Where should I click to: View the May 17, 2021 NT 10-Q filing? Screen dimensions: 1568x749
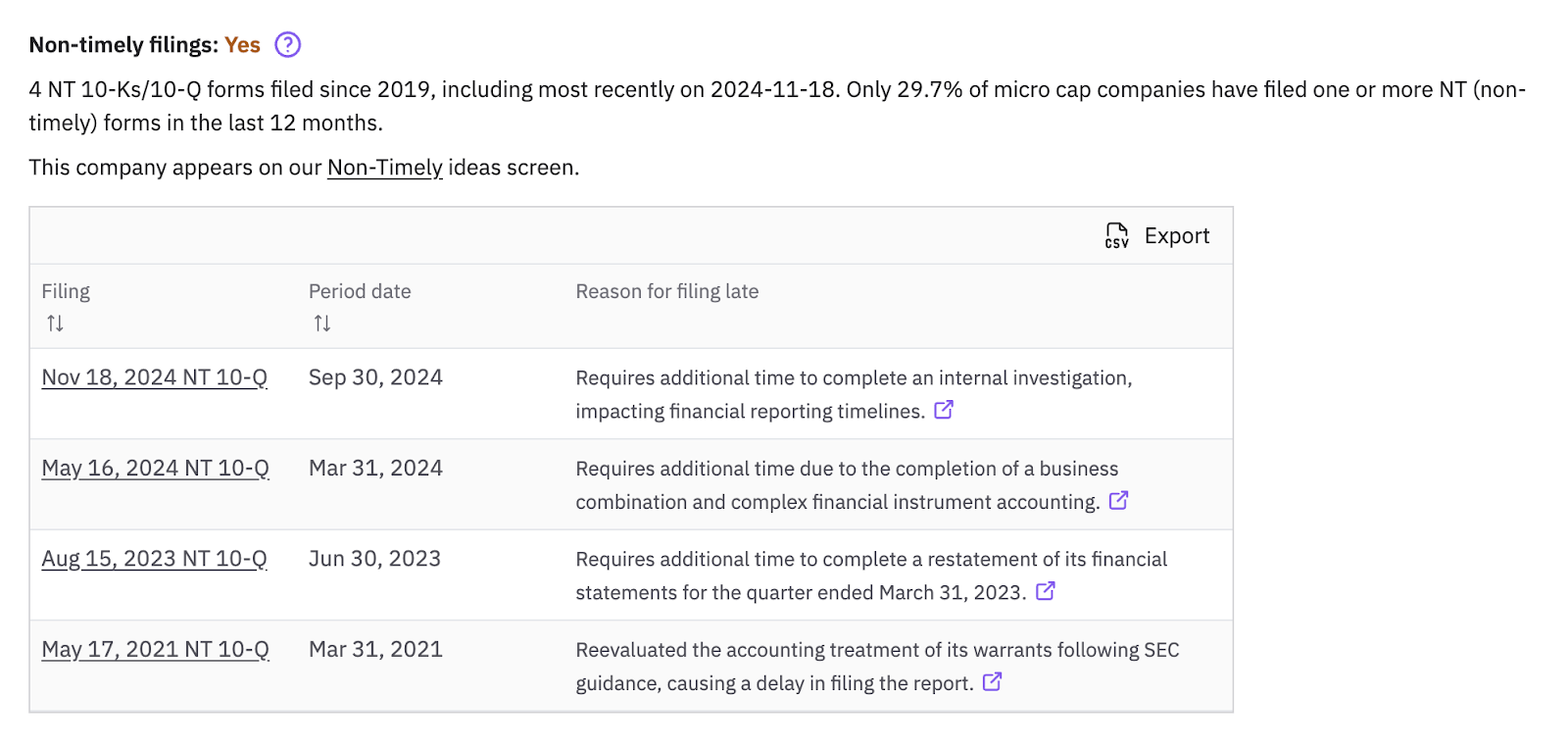(155, 649)
